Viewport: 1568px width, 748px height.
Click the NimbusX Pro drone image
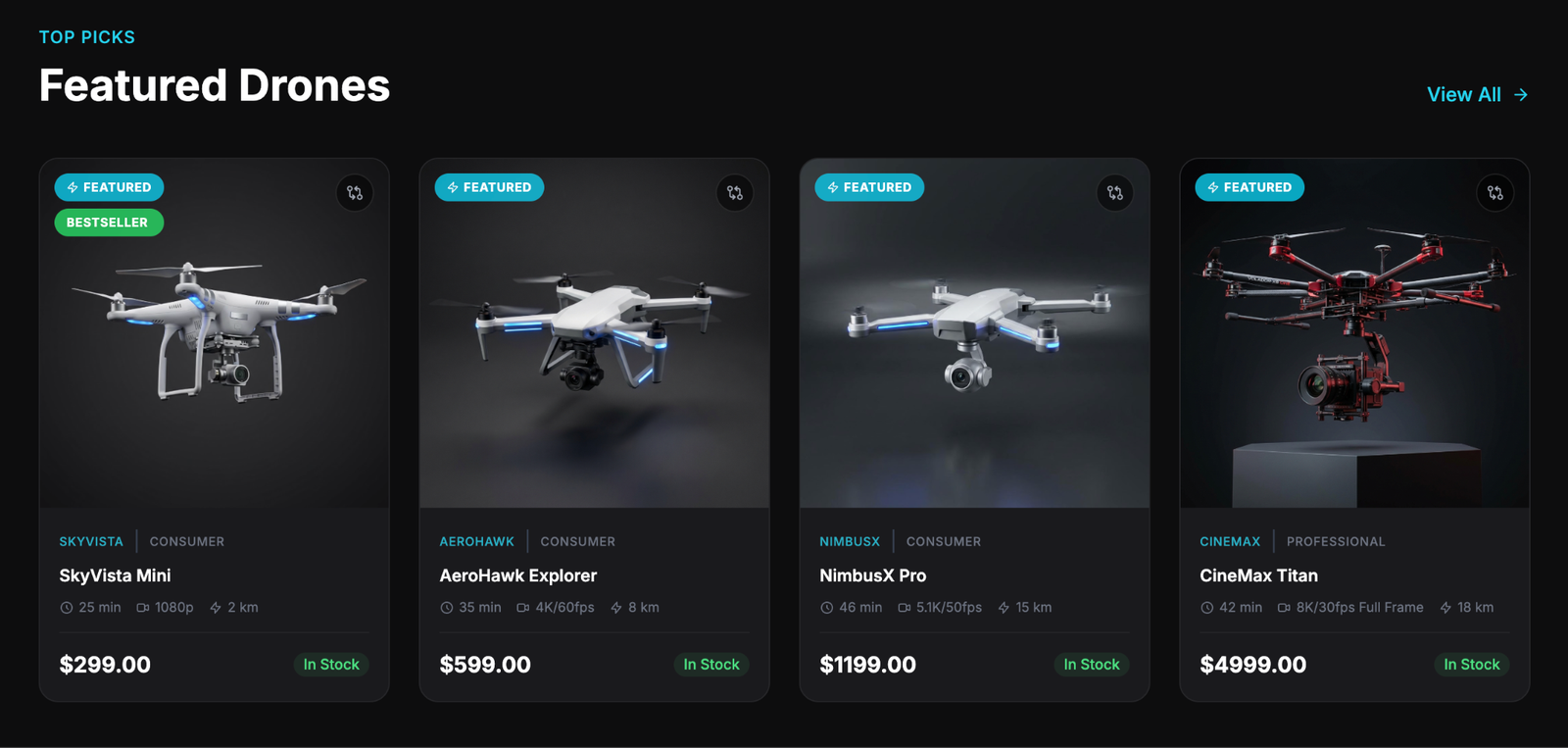(x=974, y=333)
